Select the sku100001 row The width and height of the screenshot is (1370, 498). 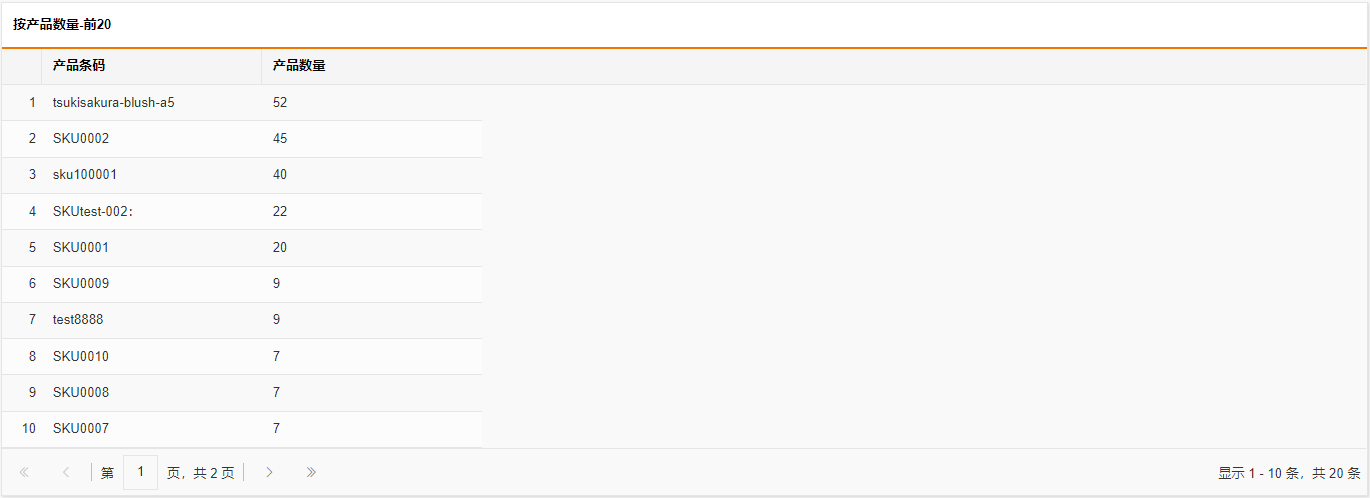coord(242,175)
